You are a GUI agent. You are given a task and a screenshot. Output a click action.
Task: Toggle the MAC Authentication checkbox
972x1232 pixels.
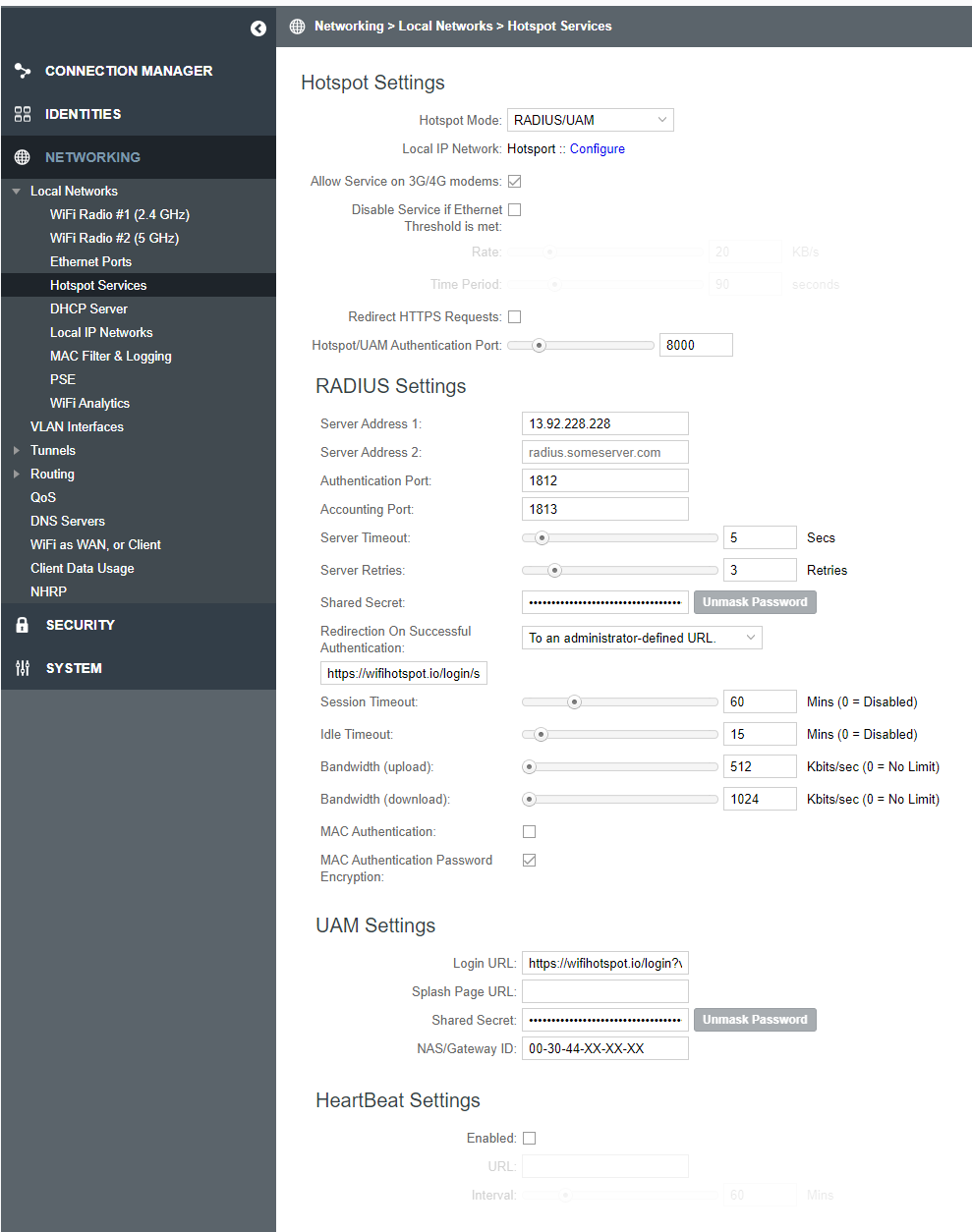(x=529, y=831)
